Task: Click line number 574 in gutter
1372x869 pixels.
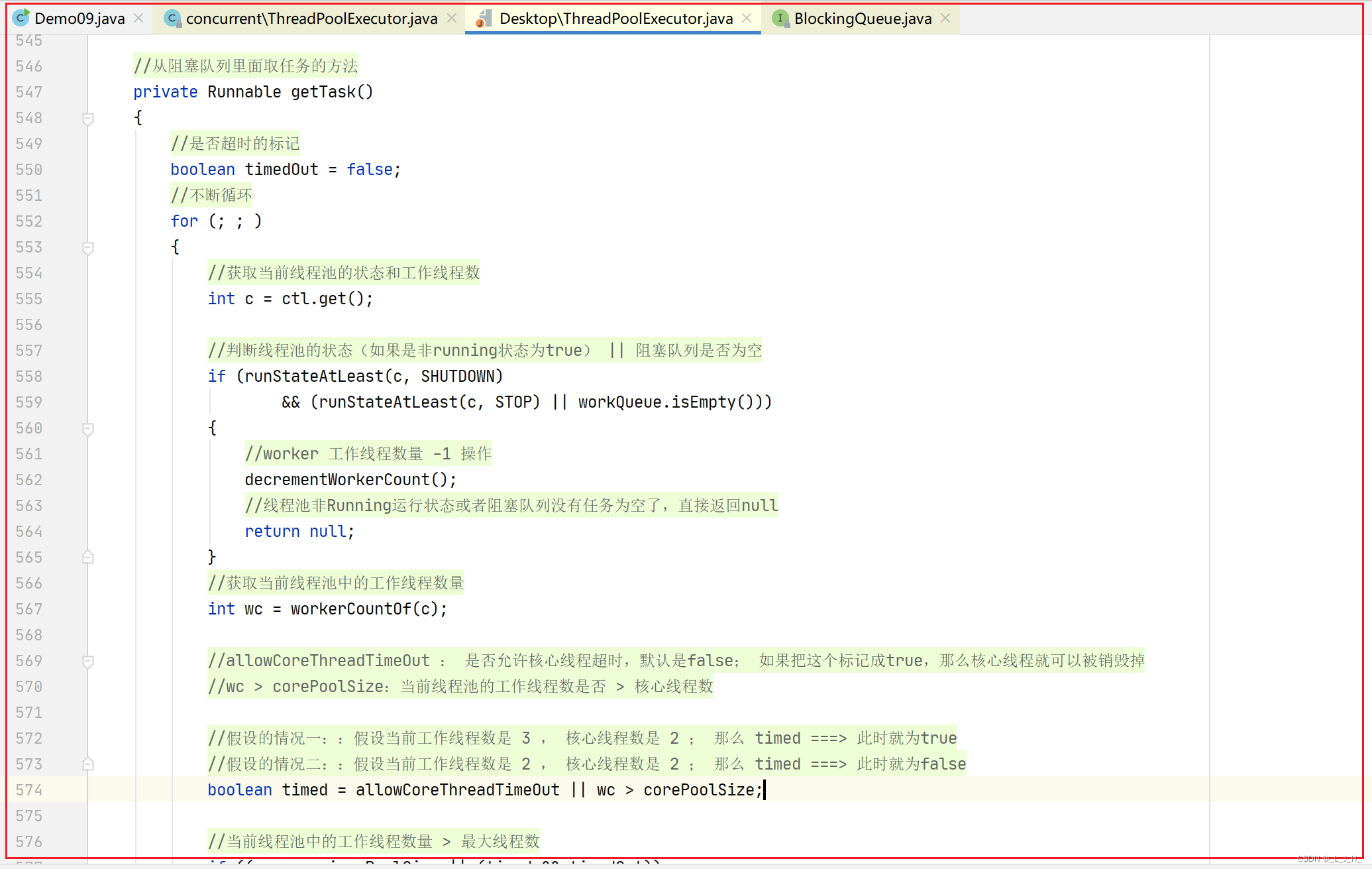Action: [29, 790]
